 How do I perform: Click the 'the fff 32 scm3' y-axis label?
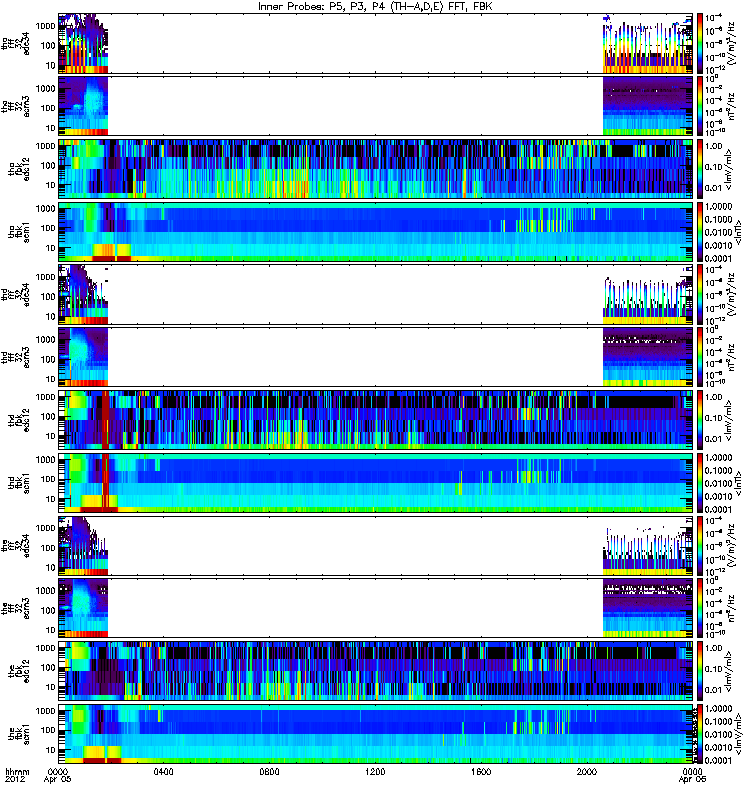tap(16, 608)
